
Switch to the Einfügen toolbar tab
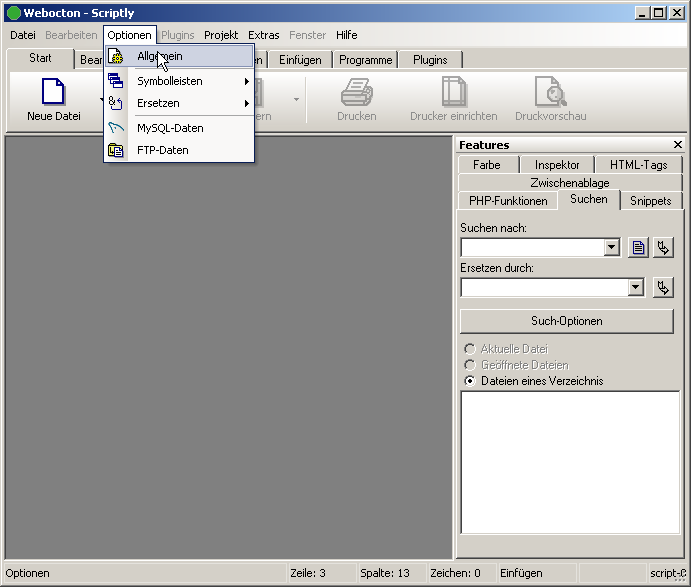tap(300, 60)
